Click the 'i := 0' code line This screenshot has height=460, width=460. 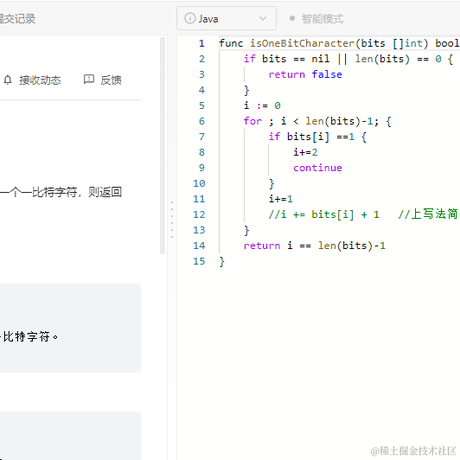[x=262, y=106]
